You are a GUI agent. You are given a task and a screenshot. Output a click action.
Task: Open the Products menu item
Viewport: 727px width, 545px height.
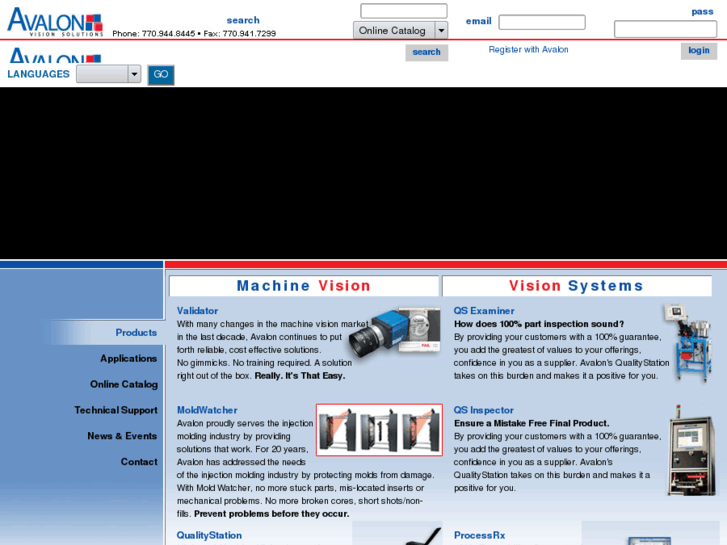(x=136, y=333)
